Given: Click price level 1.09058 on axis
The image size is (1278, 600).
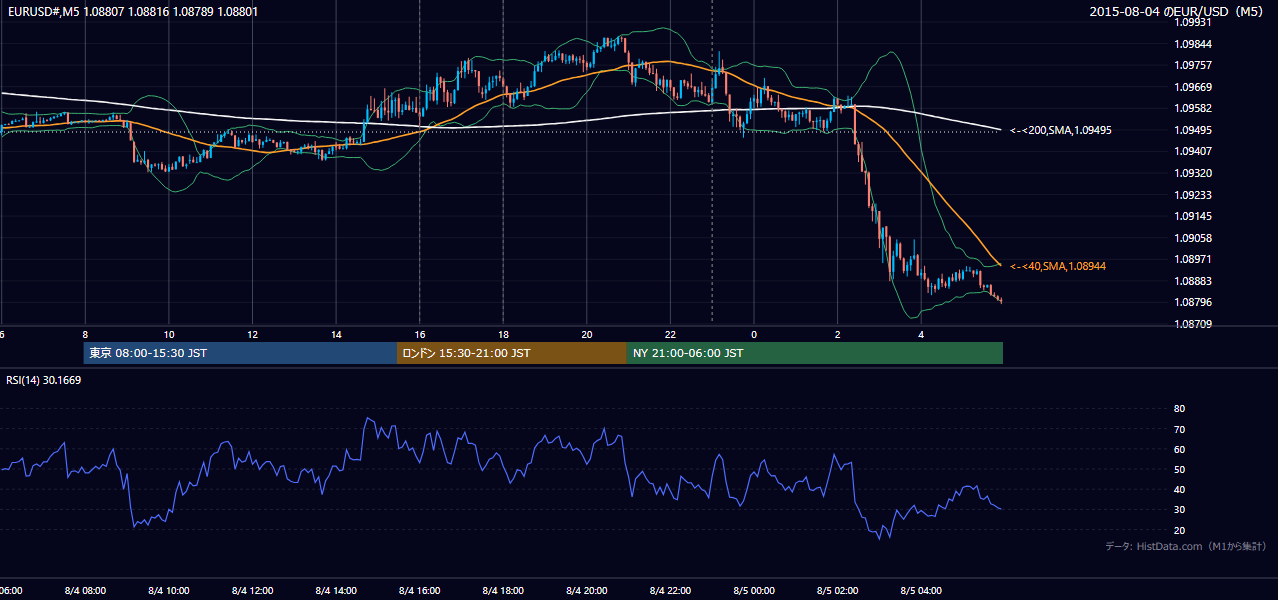Looking at the screenshot, I should point(1194,238).
